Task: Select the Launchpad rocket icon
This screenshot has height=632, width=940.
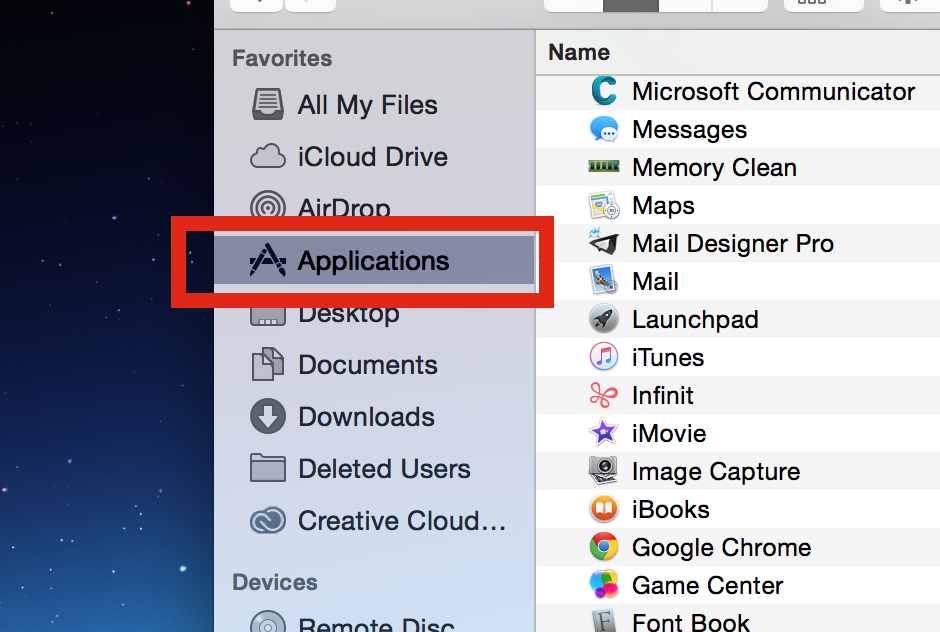Action: point(604,318)
